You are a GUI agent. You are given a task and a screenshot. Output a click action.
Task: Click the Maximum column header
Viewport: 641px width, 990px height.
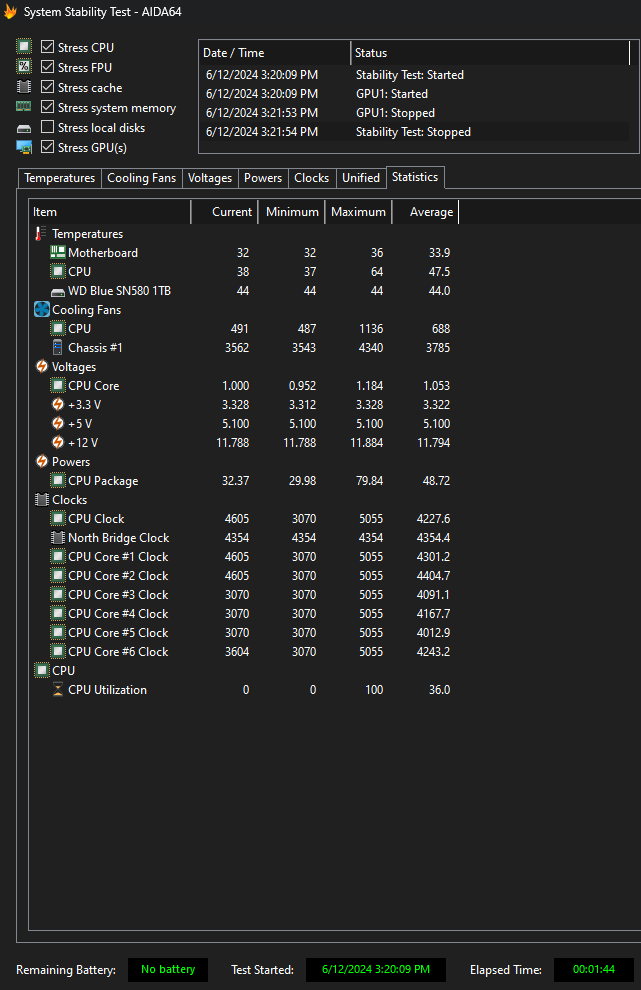tap(357, 212)
